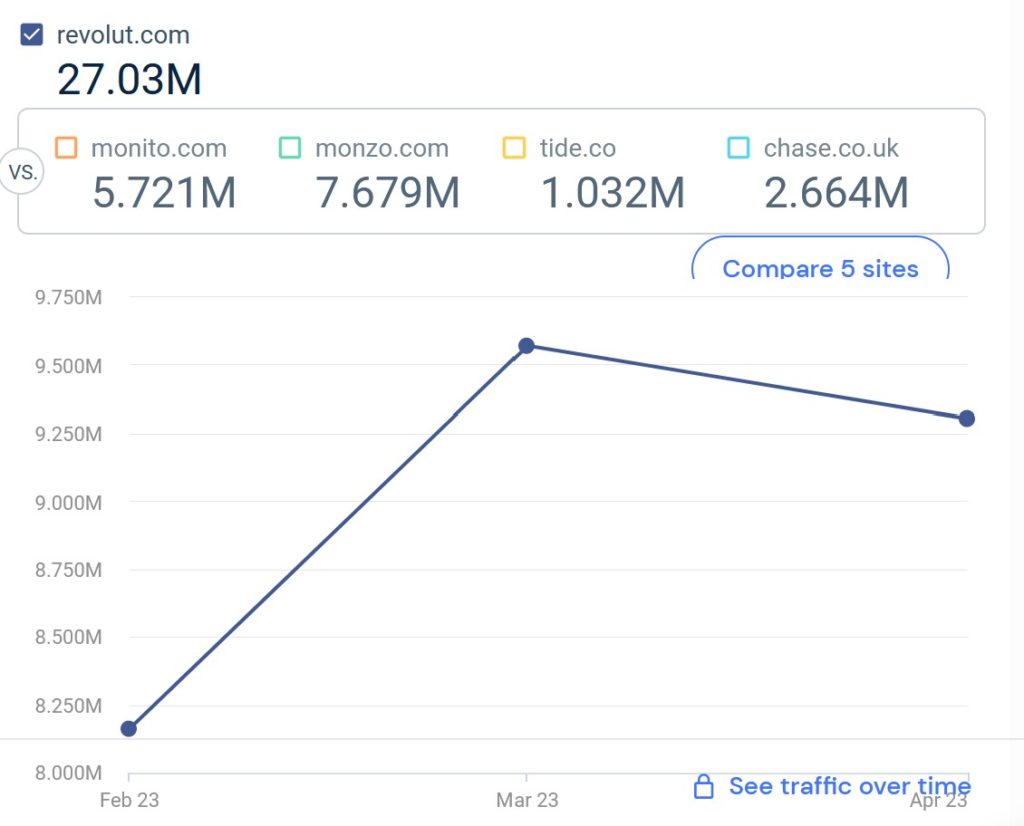Screen dimensions: 1024x826
Task: Click the 27.03M total visits value
Action: coord(129,80)
